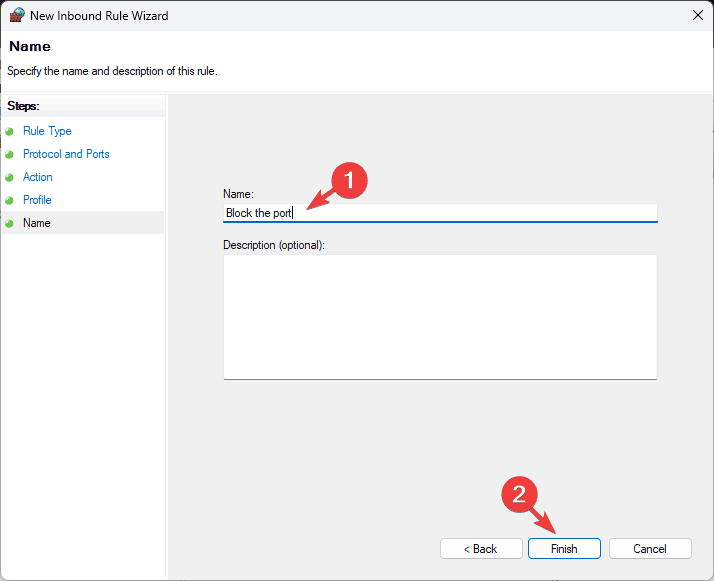Screen dimensions: 714x581
Task: Jump to the Action step
Action: [38, 177]
